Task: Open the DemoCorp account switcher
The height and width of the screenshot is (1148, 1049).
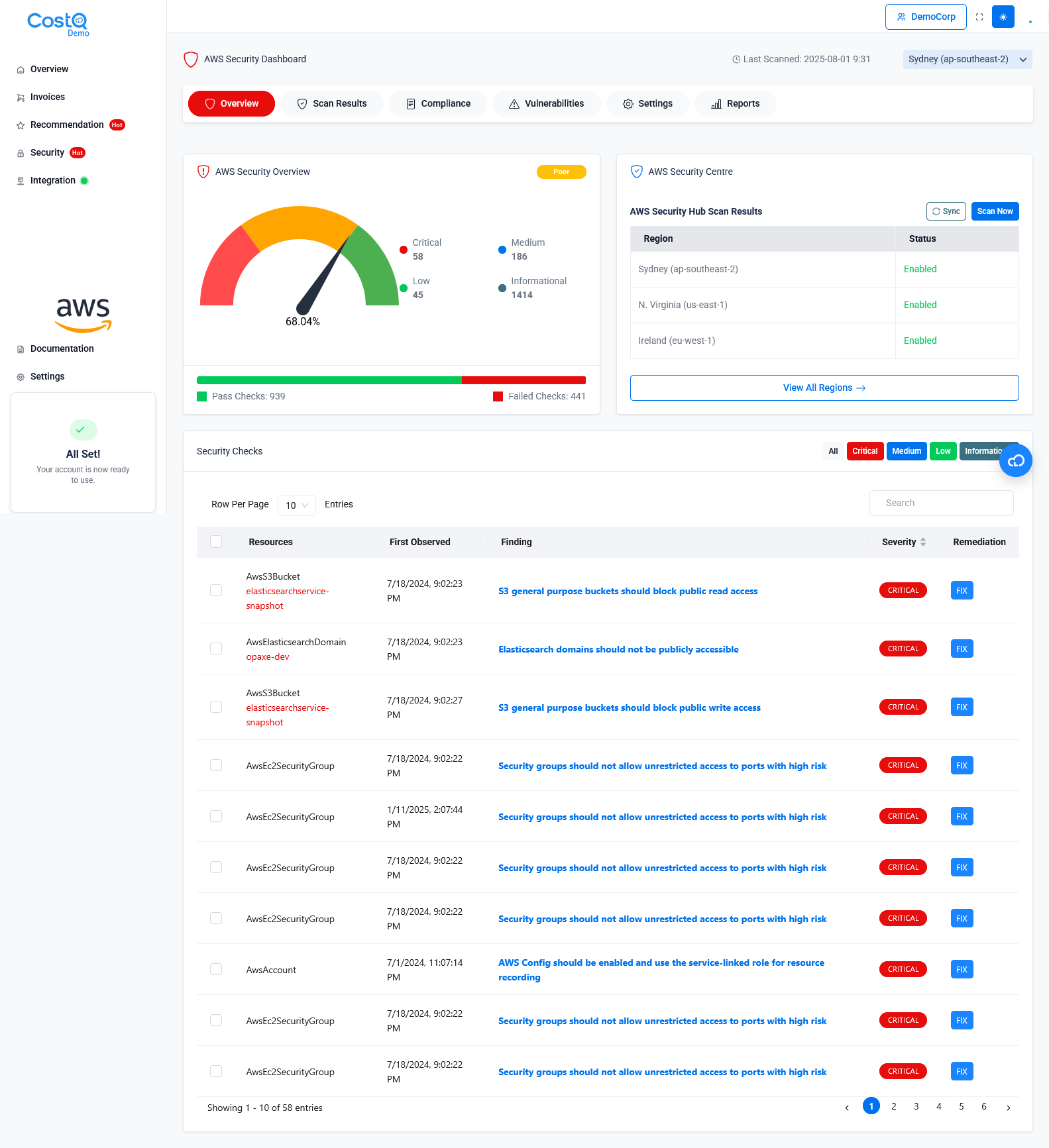Action: pyautogui.click(x=925, y=17)
